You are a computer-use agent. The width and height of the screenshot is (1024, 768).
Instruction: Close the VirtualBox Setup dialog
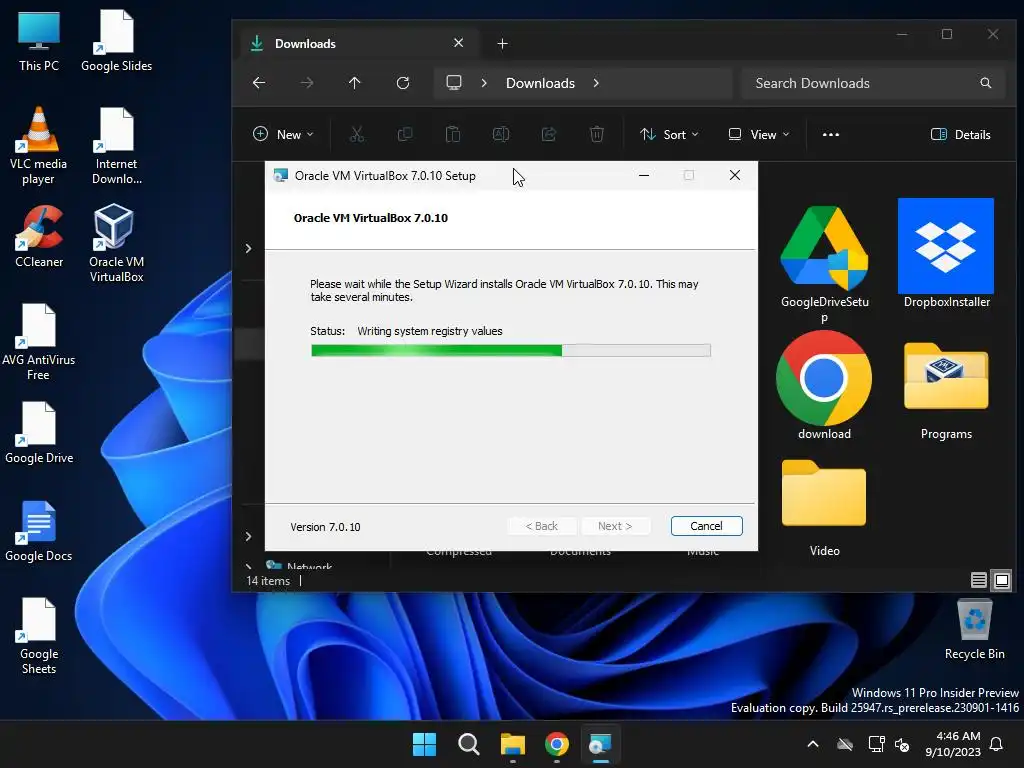click(x=735, y=175)
